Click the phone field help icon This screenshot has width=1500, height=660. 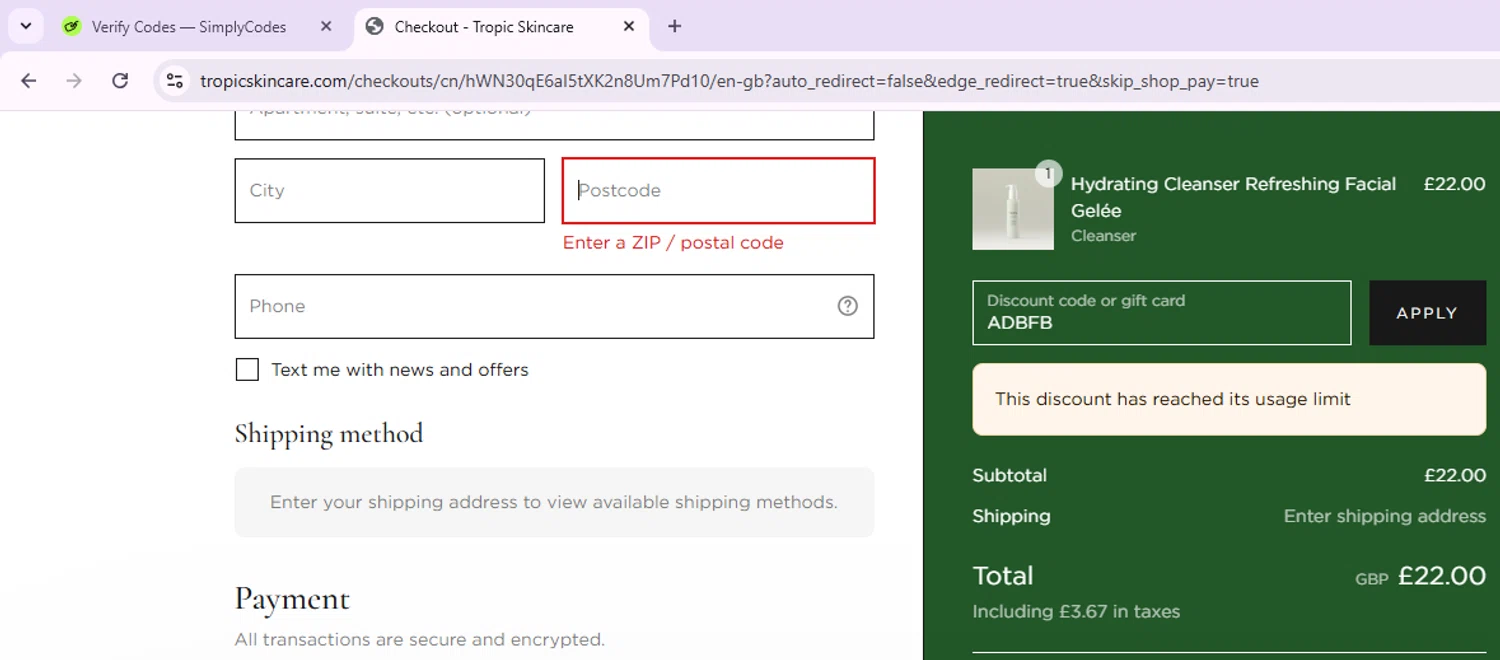point(847,306)
